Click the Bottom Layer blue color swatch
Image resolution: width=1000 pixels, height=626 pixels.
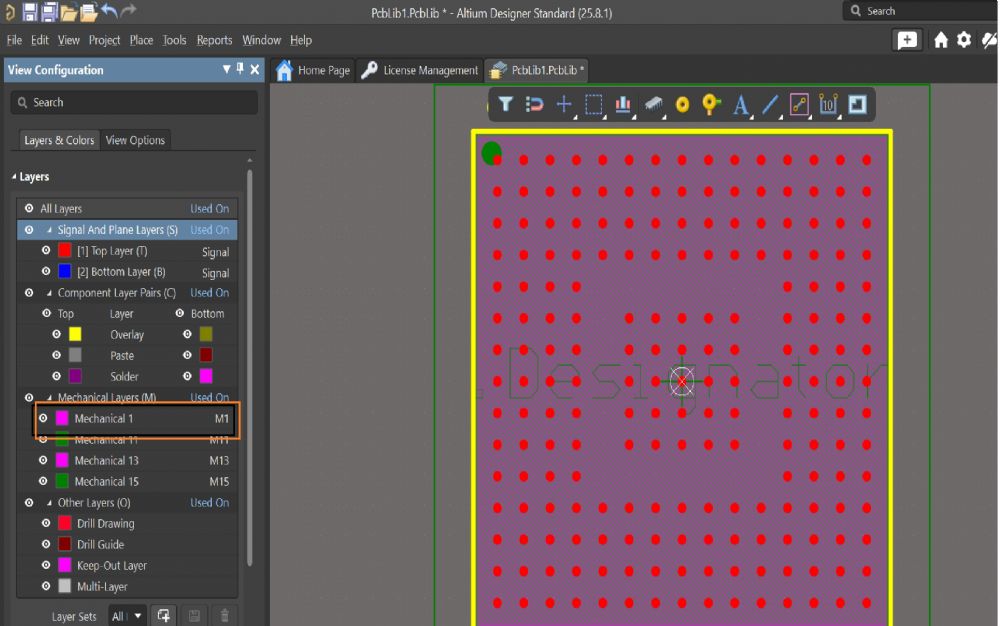click(65, 272)
